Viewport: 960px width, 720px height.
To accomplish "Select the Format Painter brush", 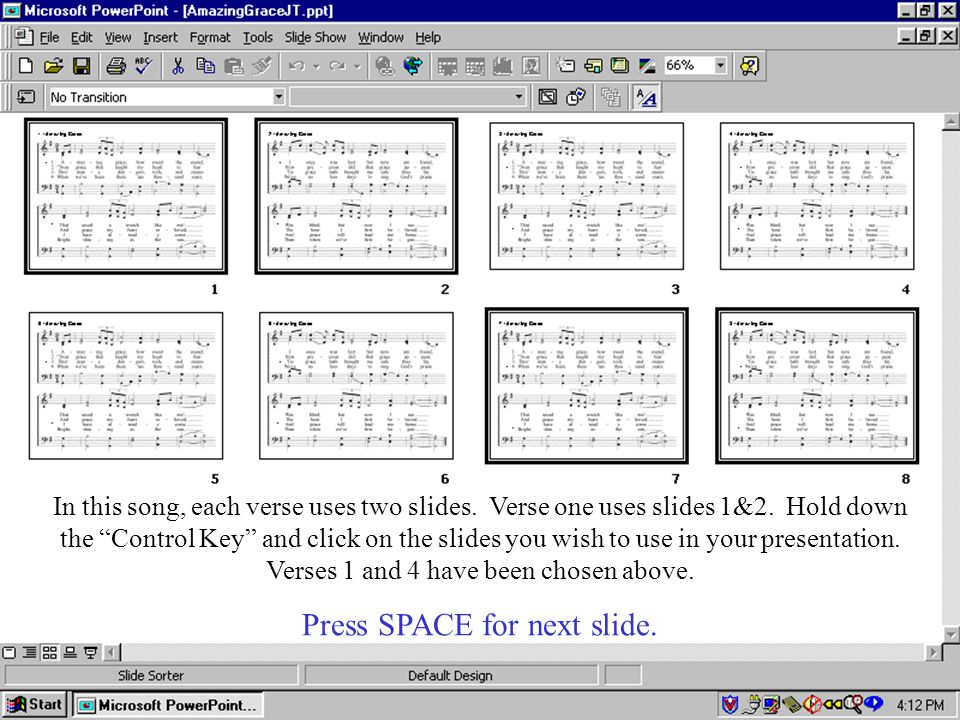I will click(x=262, y=66).
